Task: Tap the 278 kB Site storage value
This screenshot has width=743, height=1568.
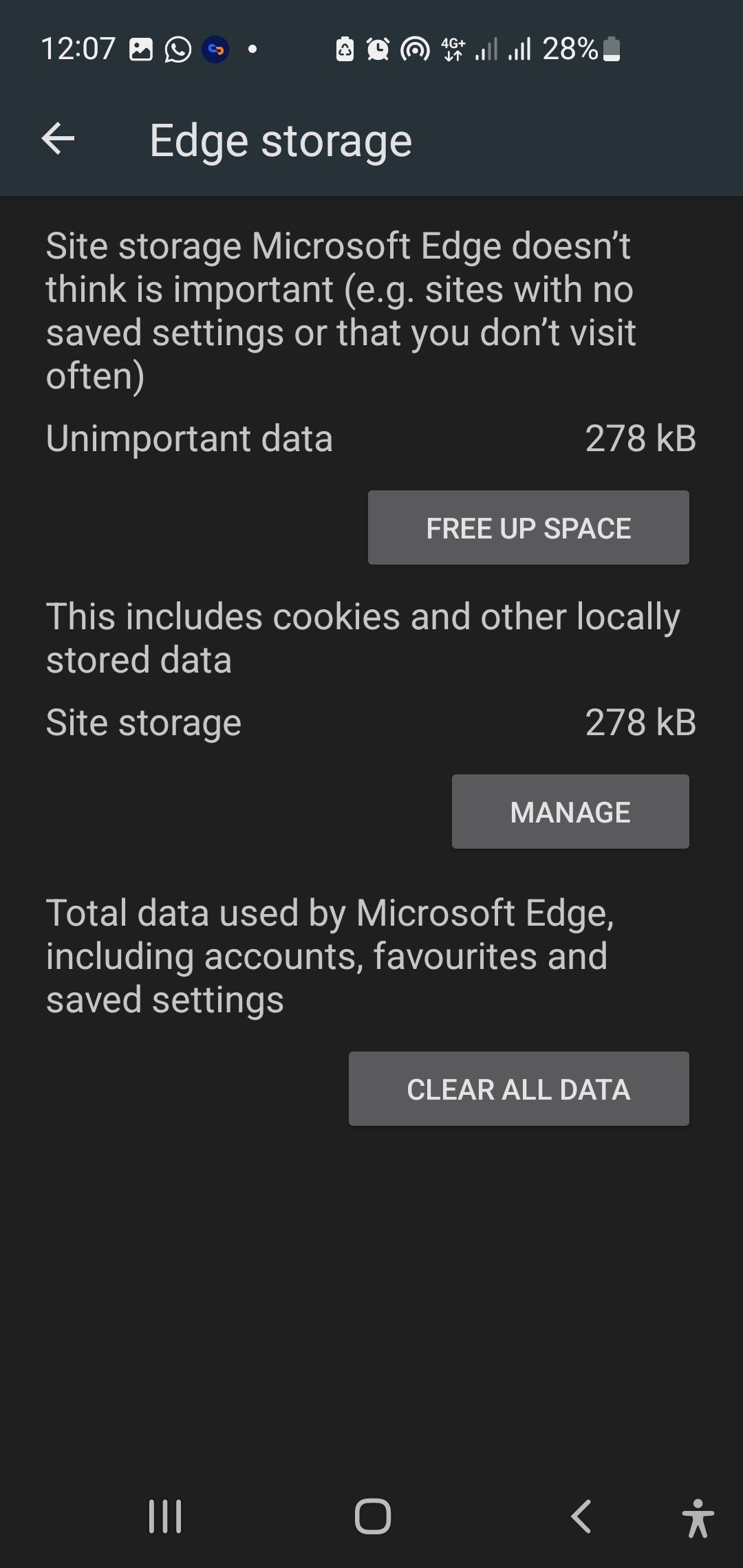Action: (640, 723)
